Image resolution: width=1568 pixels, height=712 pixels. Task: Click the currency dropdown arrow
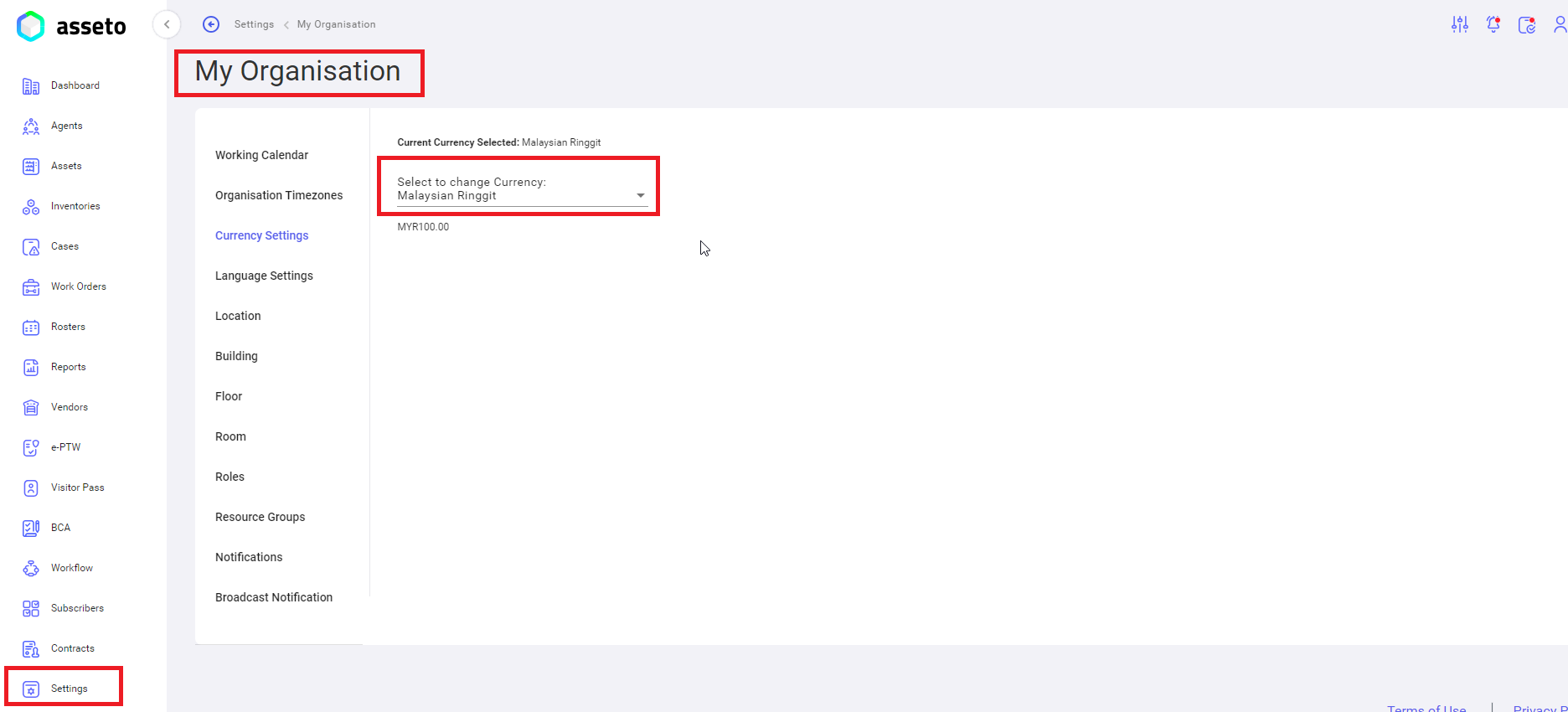641,195
